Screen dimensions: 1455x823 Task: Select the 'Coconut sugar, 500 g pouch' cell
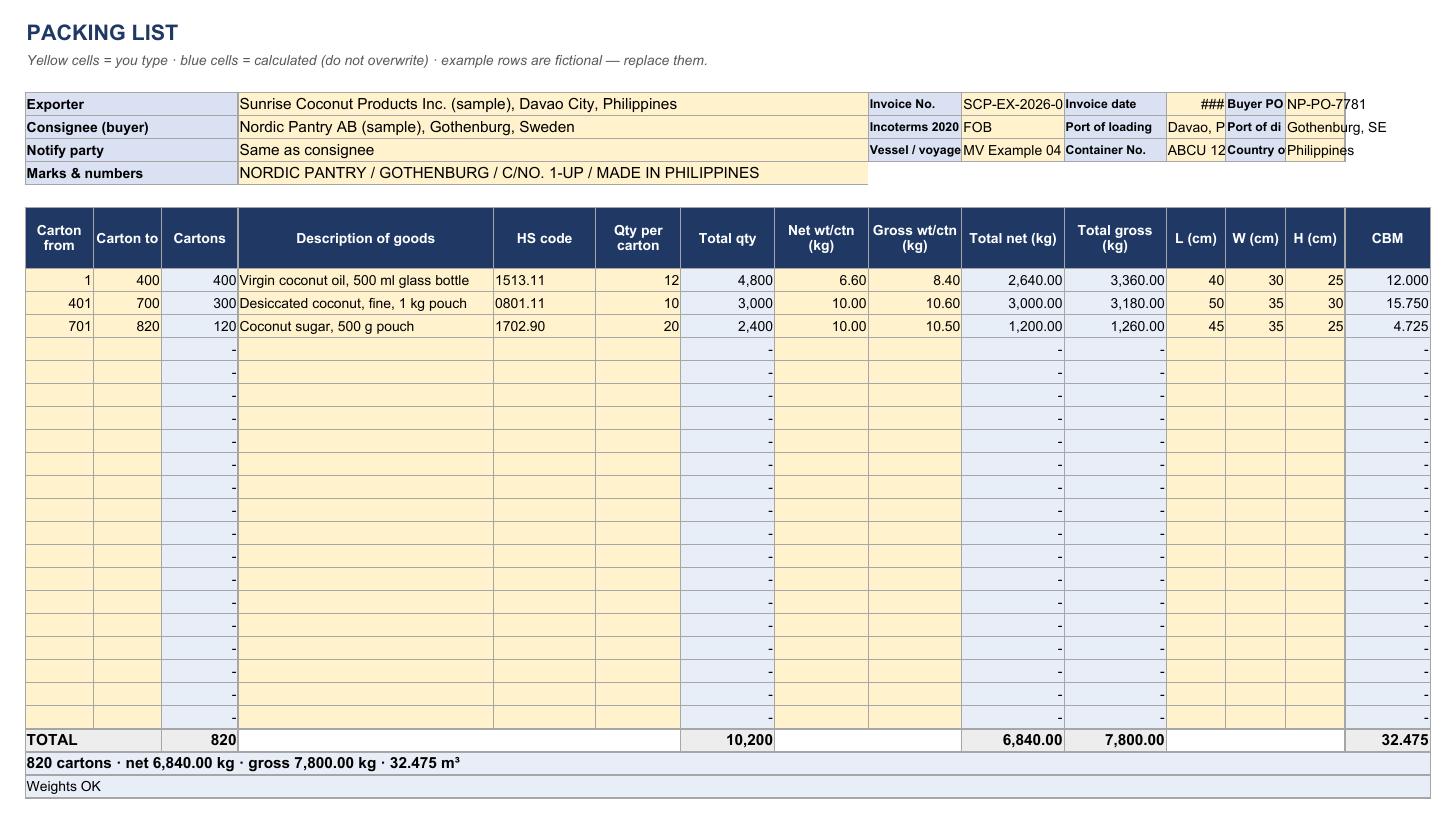click(x=366, y=327)
